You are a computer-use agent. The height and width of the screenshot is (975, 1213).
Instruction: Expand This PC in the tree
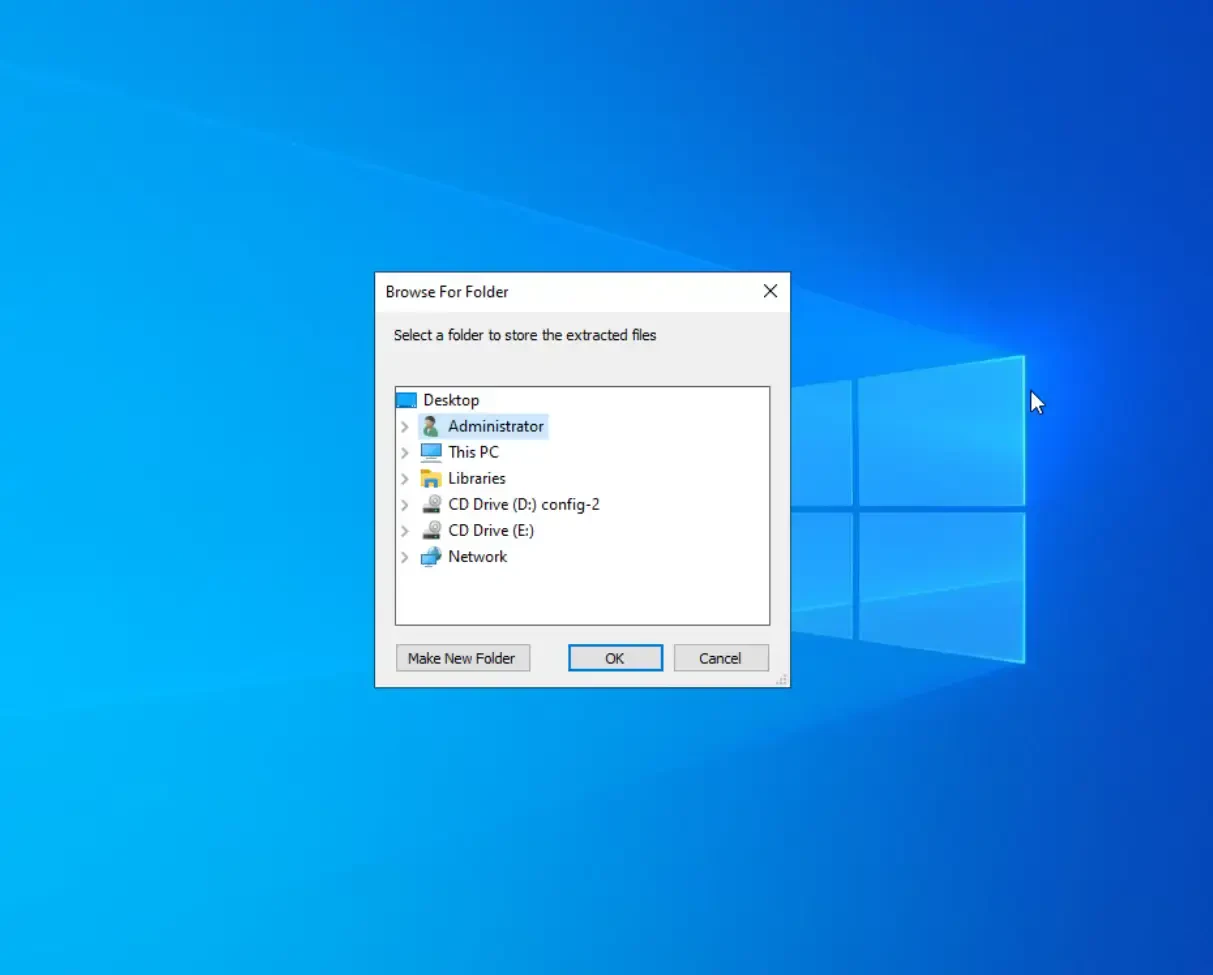(x=405, y=452)
